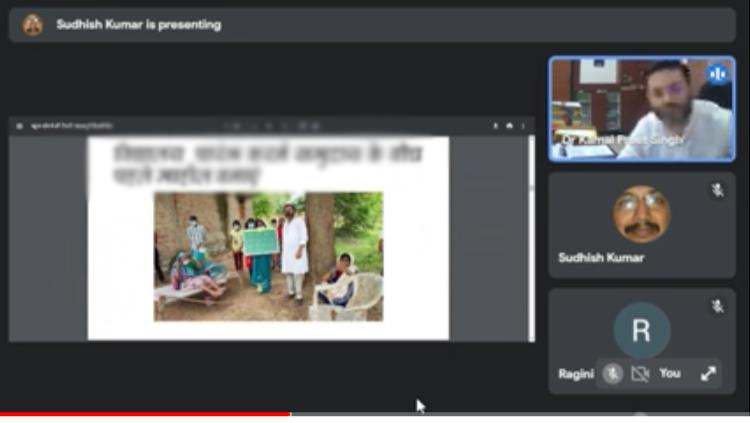Open the three-dot more options in PDF toolbar

522,126
